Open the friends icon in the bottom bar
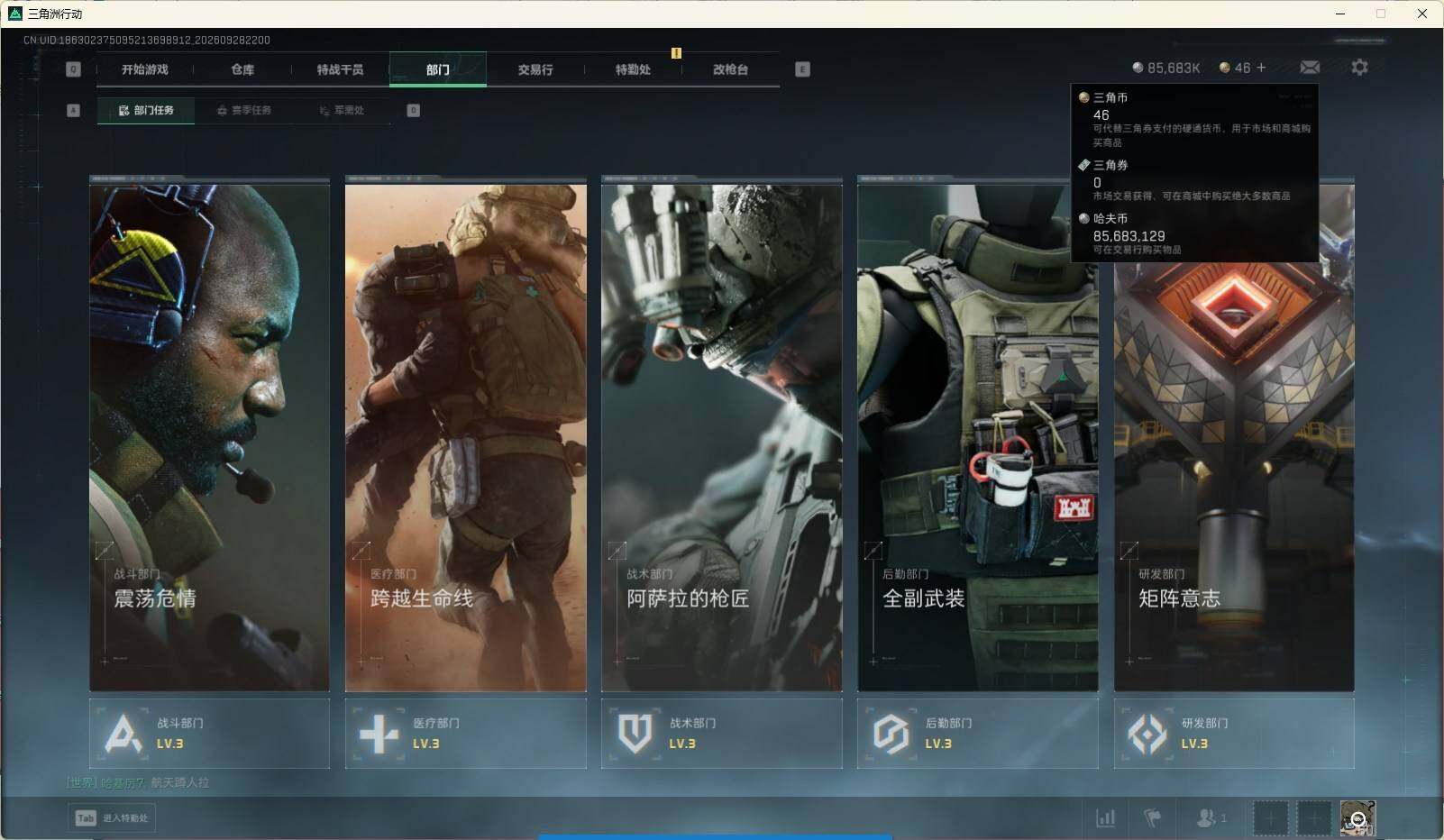This screenshot has width=1444, height=840. tap(1206, 818)
